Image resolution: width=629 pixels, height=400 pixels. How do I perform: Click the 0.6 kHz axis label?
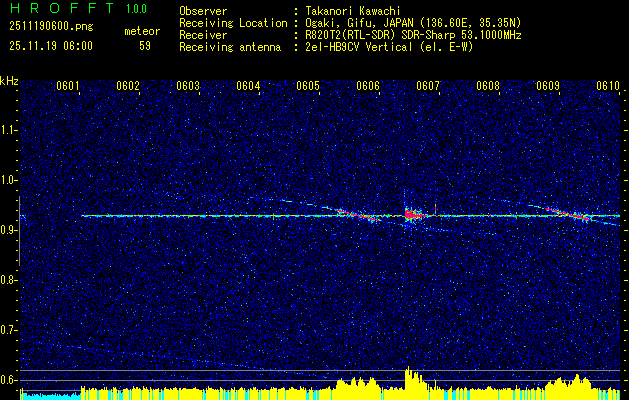pos(8,380)
